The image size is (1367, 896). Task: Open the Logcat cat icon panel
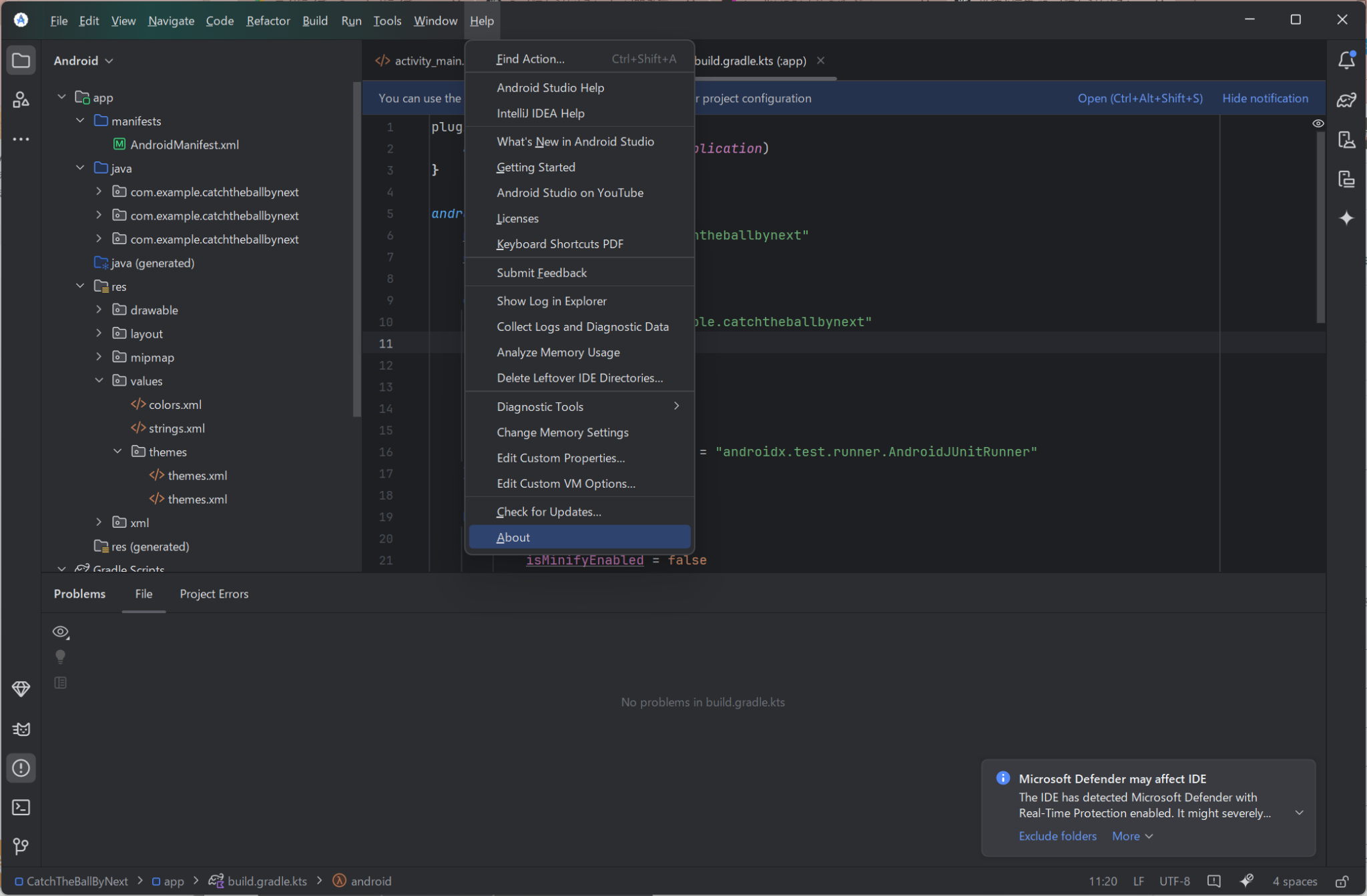click(x=21, y=729)
